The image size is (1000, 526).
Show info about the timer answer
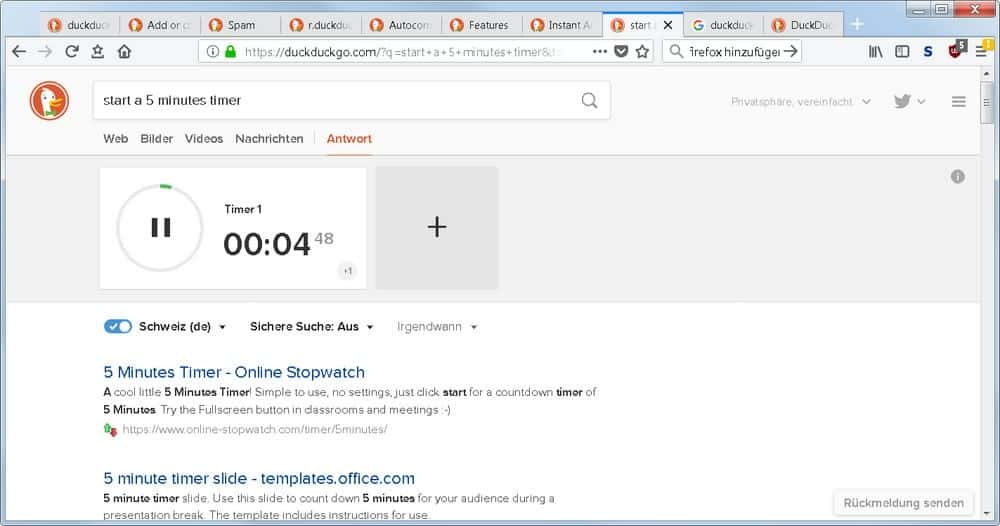coord(957,177)
